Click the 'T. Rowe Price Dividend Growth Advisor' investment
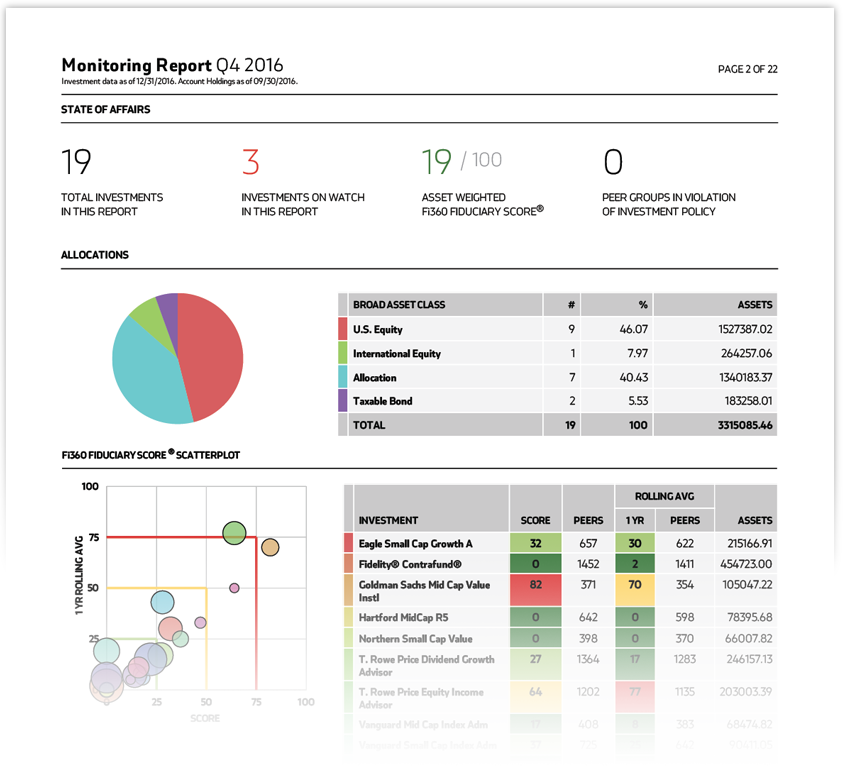844x768 pixels. coord(426,665)
